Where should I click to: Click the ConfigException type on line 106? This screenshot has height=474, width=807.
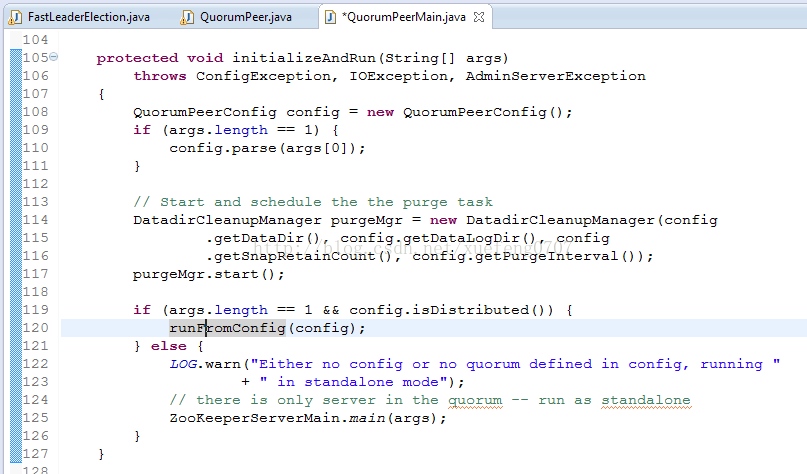click(263, 76)
